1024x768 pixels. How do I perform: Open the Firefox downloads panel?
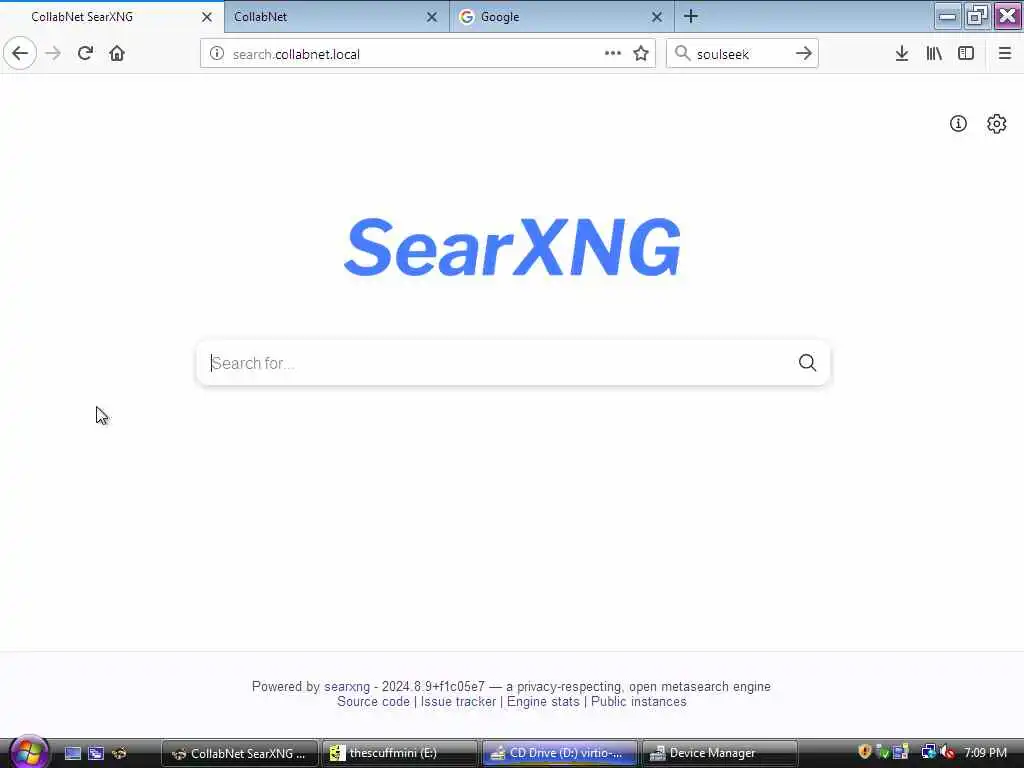pos(902,54)
